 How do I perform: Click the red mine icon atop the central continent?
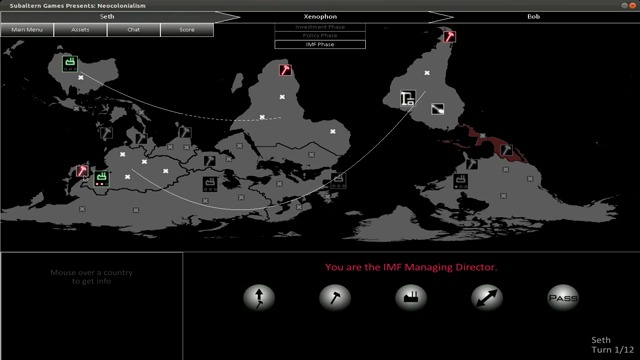pyautogui.click(x=285, y=70)
